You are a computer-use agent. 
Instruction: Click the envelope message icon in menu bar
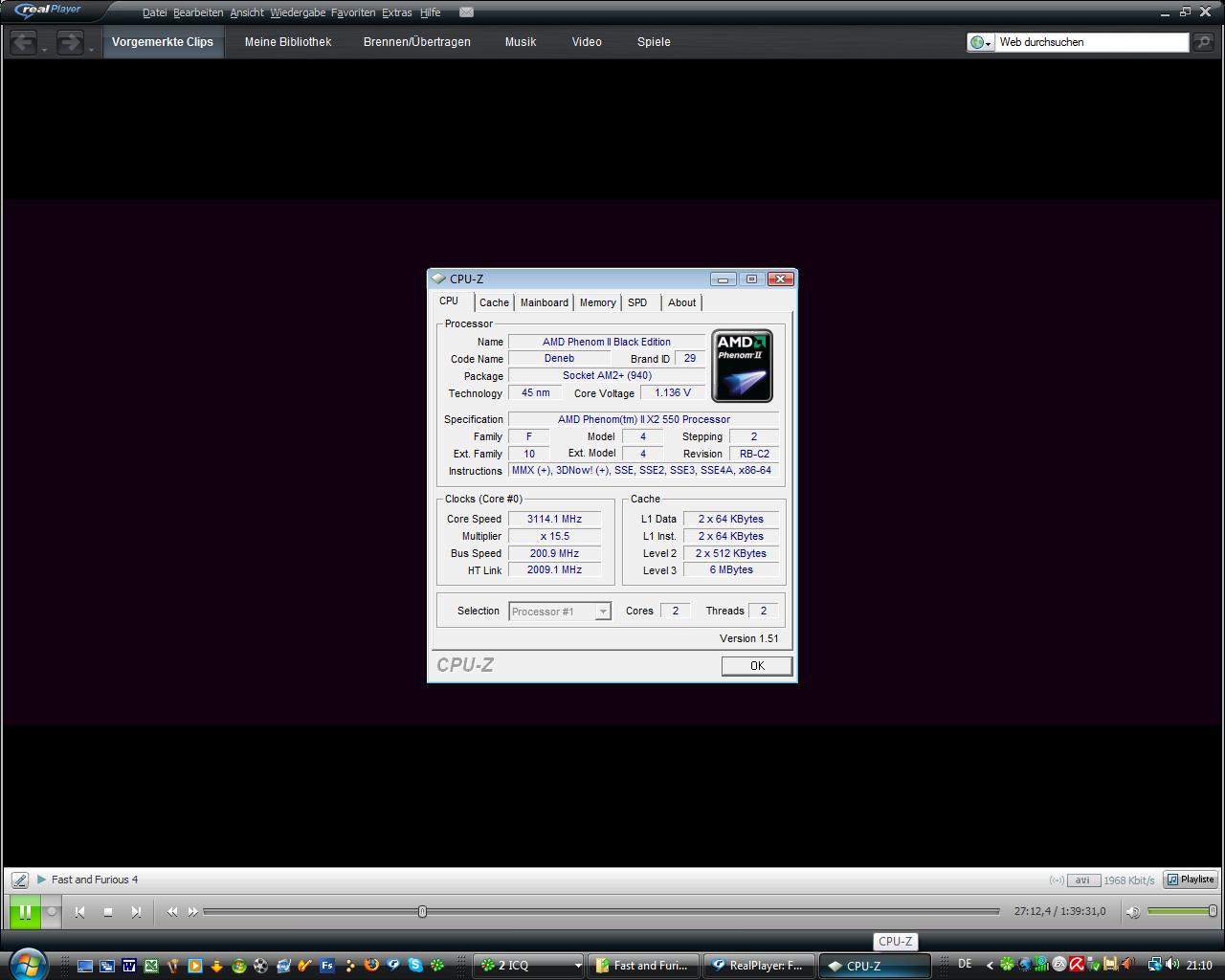click(466, 12)
